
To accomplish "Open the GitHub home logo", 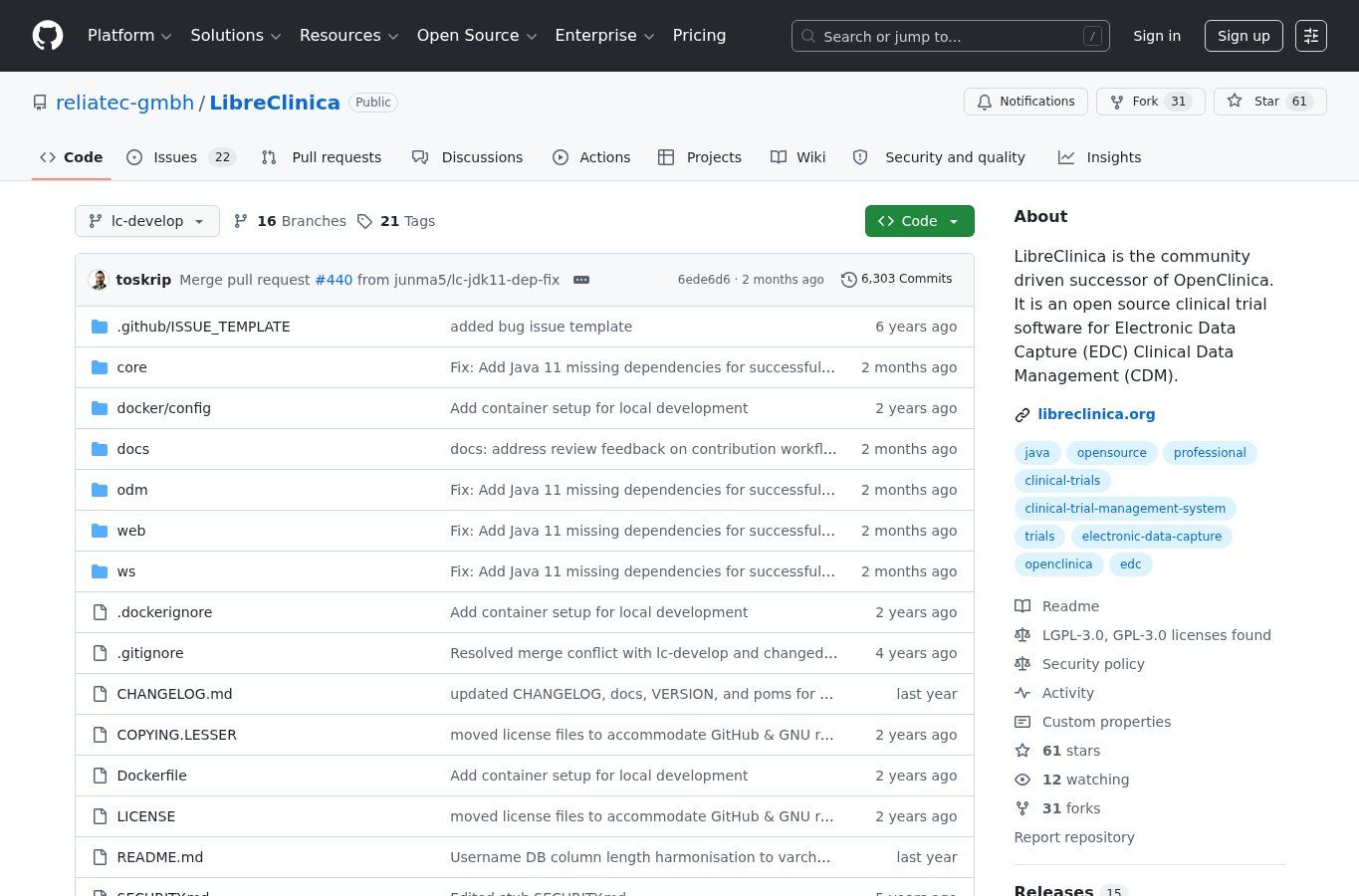I will point(48,36).
